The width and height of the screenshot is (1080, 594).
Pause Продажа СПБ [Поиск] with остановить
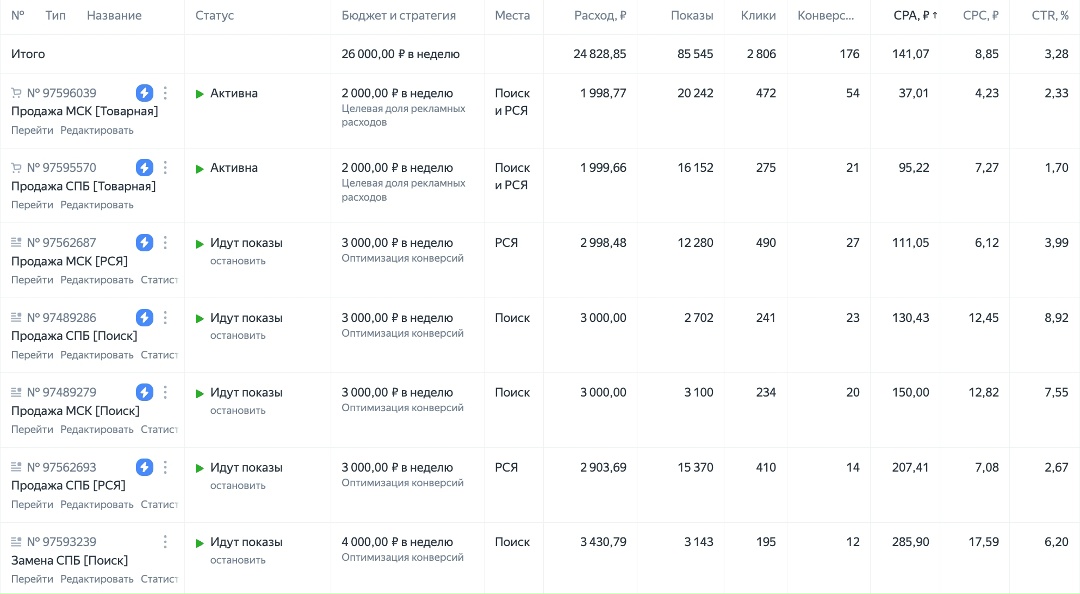click(x=238, y=336)
